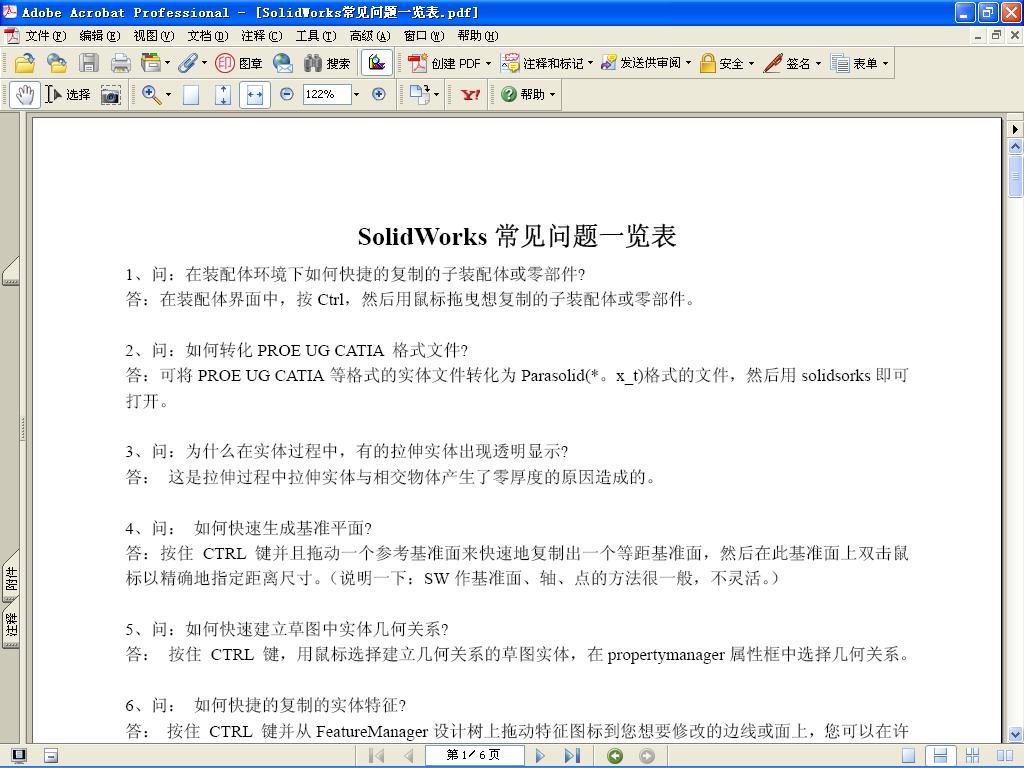Click the scrollbar down arrow
Image resolution: width=1024 pixels, height=768 pixels.
tap(1015, 733)
